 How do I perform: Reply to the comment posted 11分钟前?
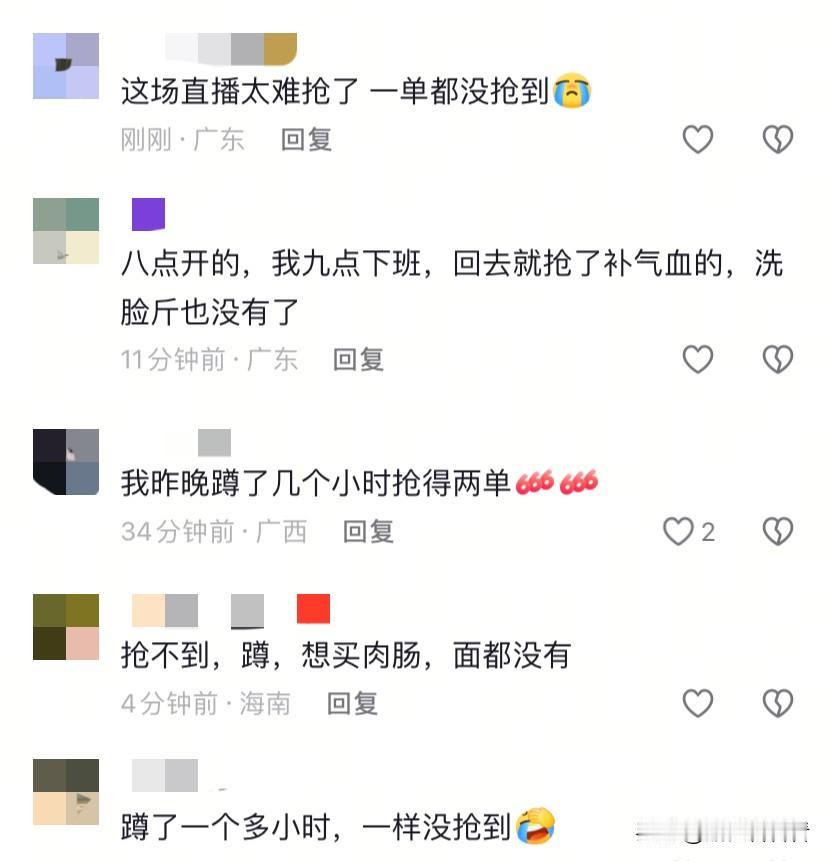click(x=359, y=360)
